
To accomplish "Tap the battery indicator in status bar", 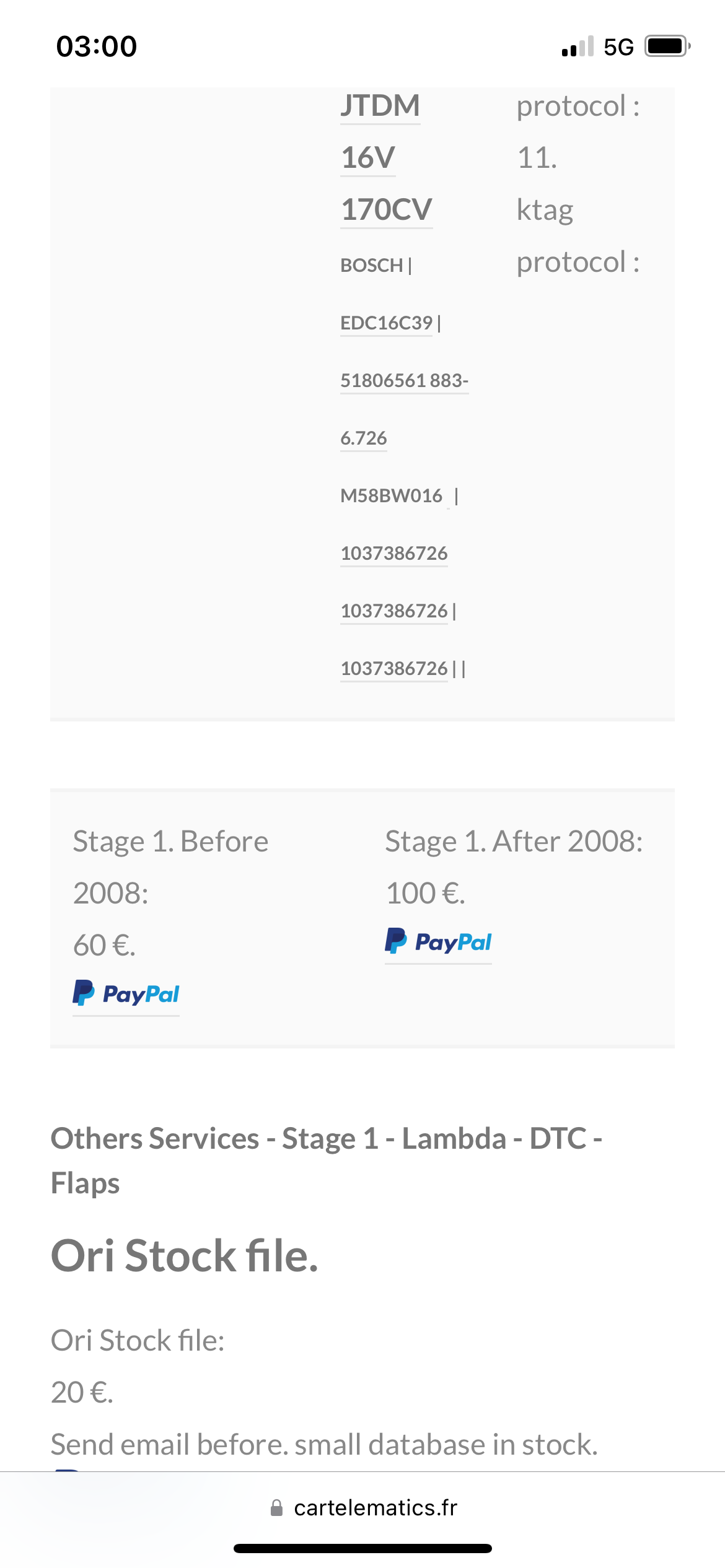I will [x=667, y=46].
